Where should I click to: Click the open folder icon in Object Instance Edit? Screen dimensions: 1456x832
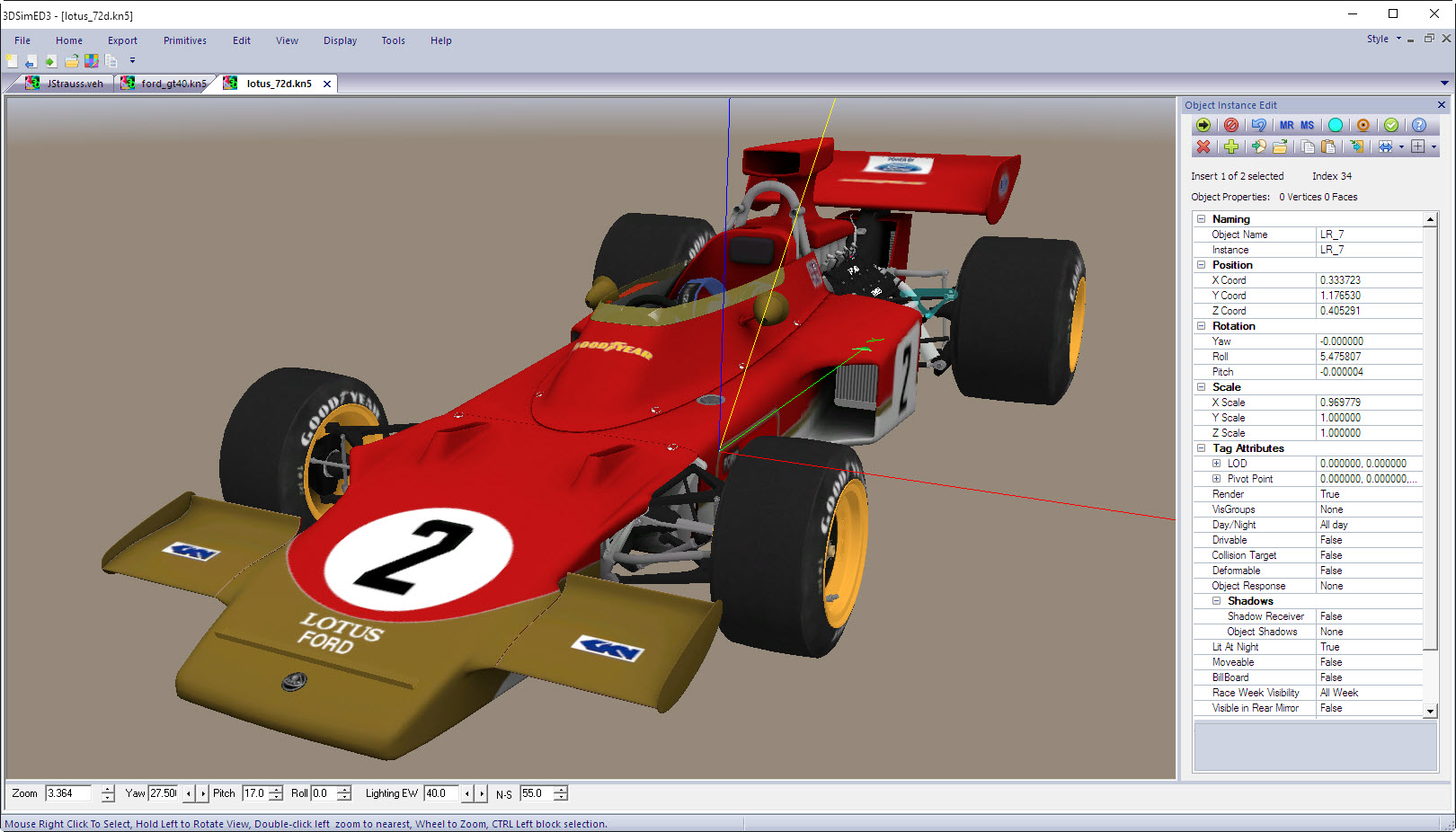point(1280,146)
